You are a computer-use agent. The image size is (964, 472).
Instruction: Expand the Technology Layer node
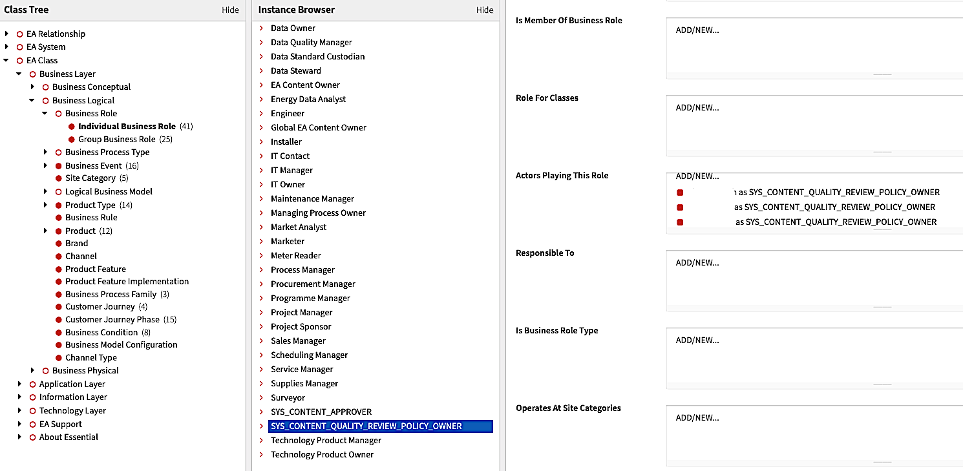coord(20,411)
